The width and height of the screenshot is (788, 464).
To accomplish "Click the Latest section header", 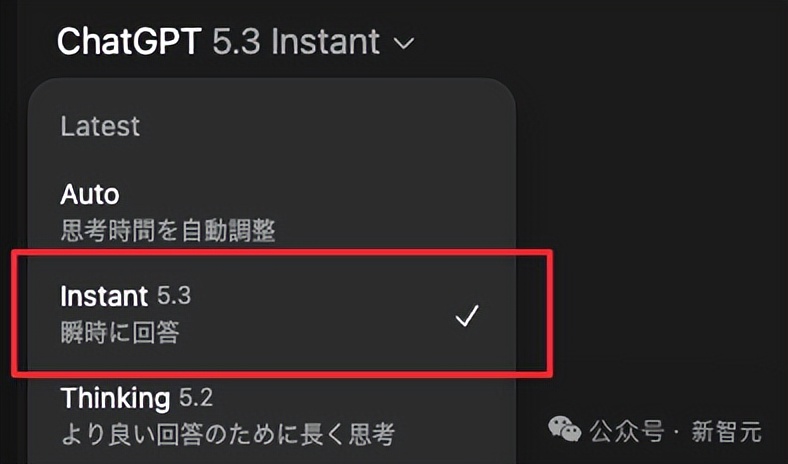I will (100, 126).
